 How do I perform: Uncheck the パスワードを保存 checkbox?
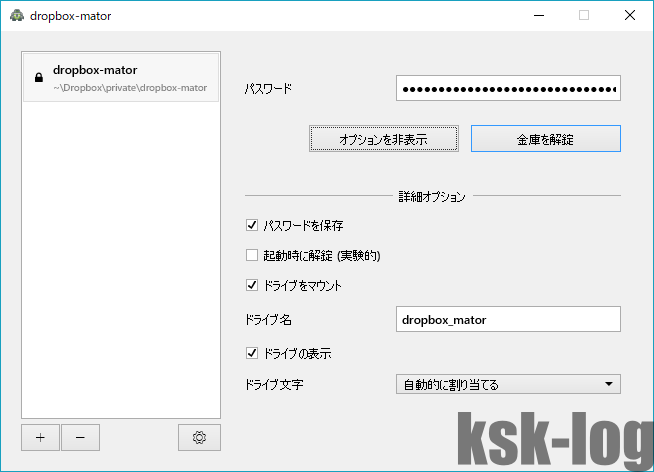(252, 226)
